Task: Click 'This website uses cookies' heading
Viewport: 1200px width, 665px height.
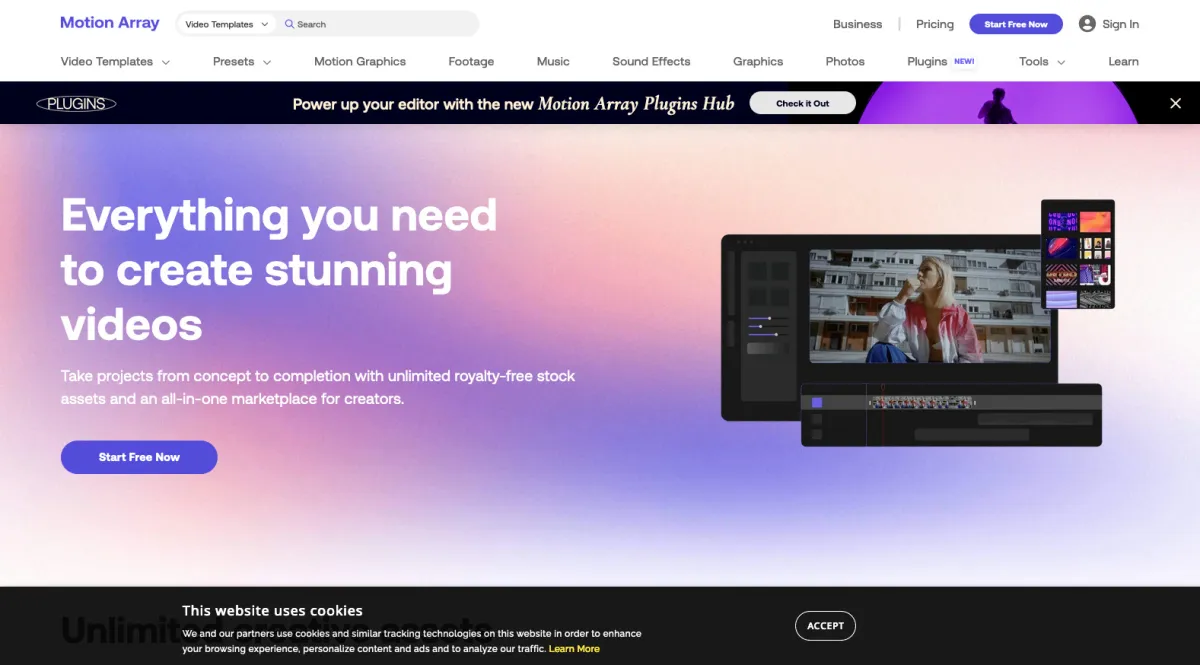Action: [272, 610]
